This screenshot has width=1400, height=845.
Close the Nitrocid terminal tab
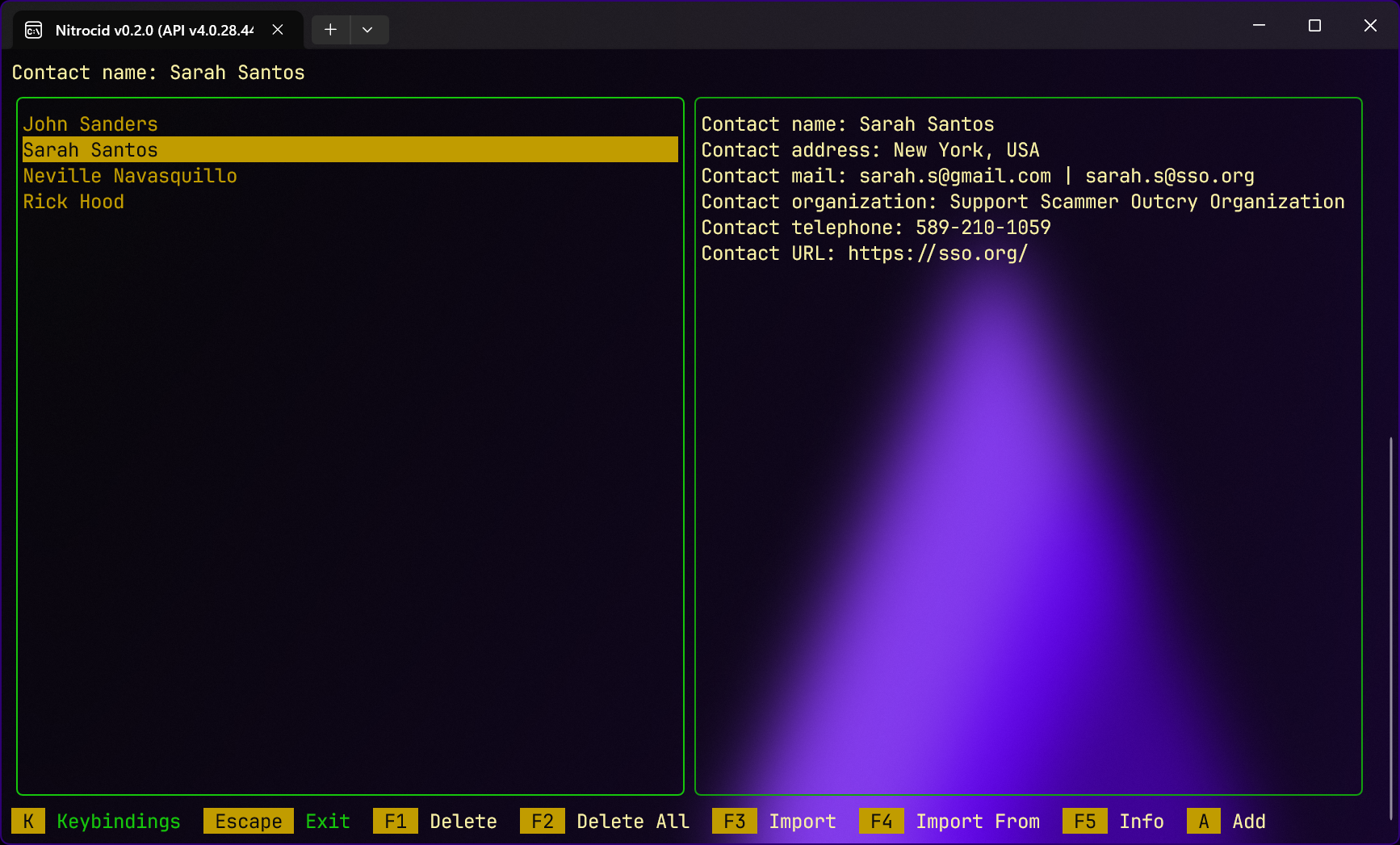click(278, 30)
